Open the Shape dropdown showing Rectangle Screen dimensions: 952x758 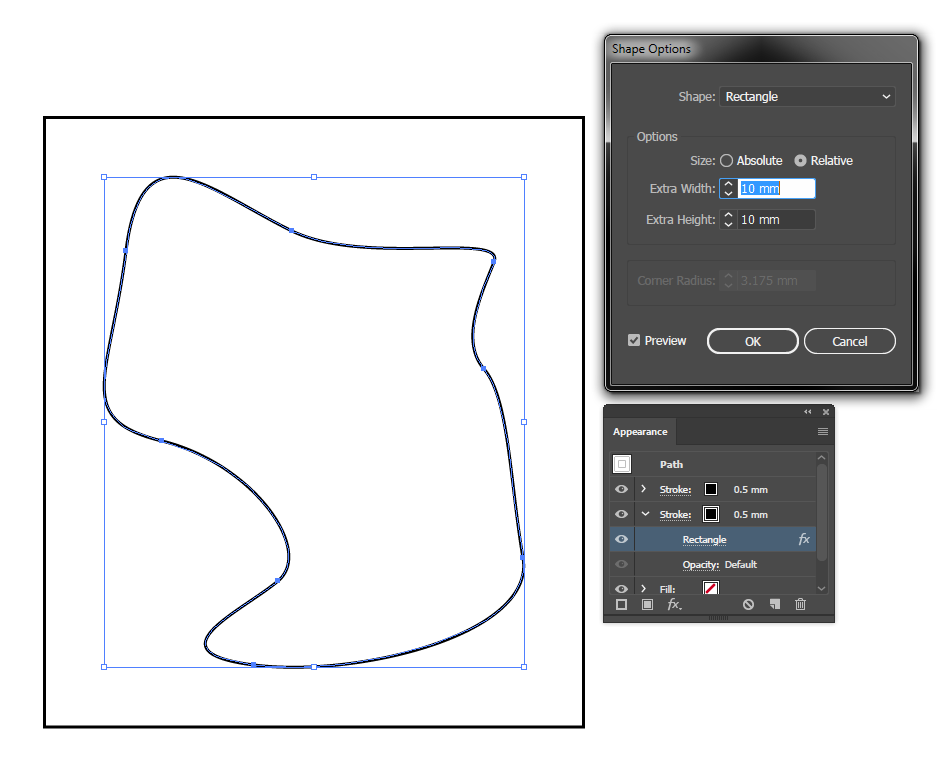click(807, 96)
